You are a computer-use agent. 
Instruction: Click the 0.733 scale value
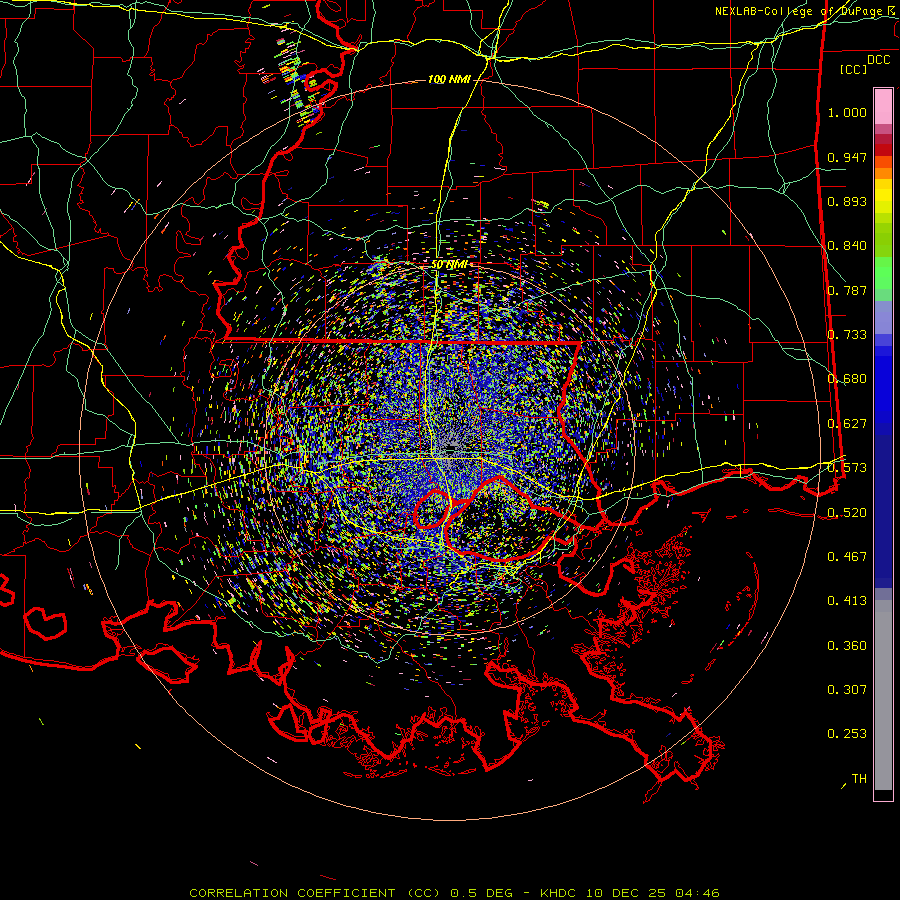(847, 335)
